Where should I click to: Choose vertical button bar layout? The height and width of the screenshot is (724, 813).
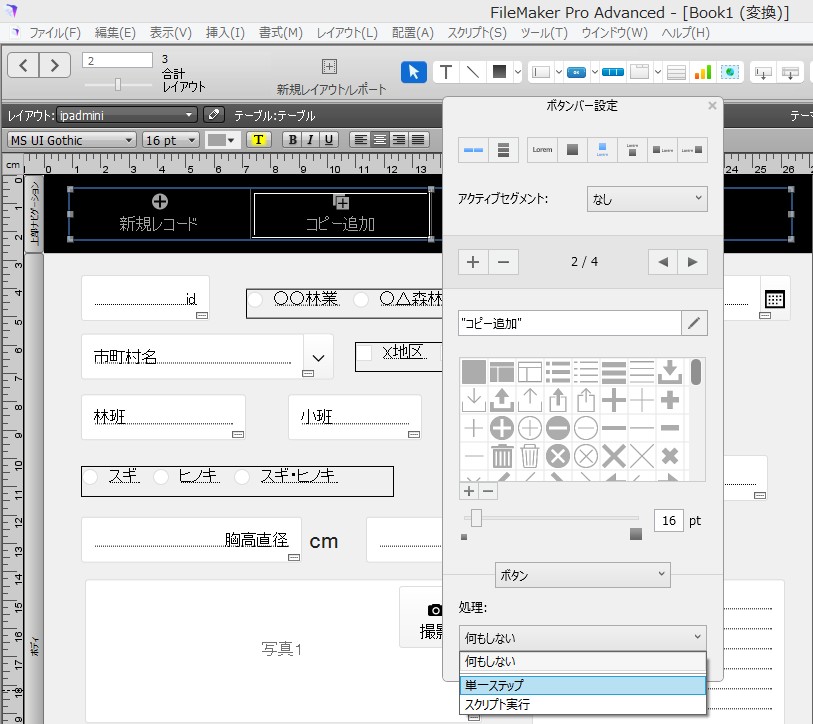pyautogui.click(x=503, y=150)
